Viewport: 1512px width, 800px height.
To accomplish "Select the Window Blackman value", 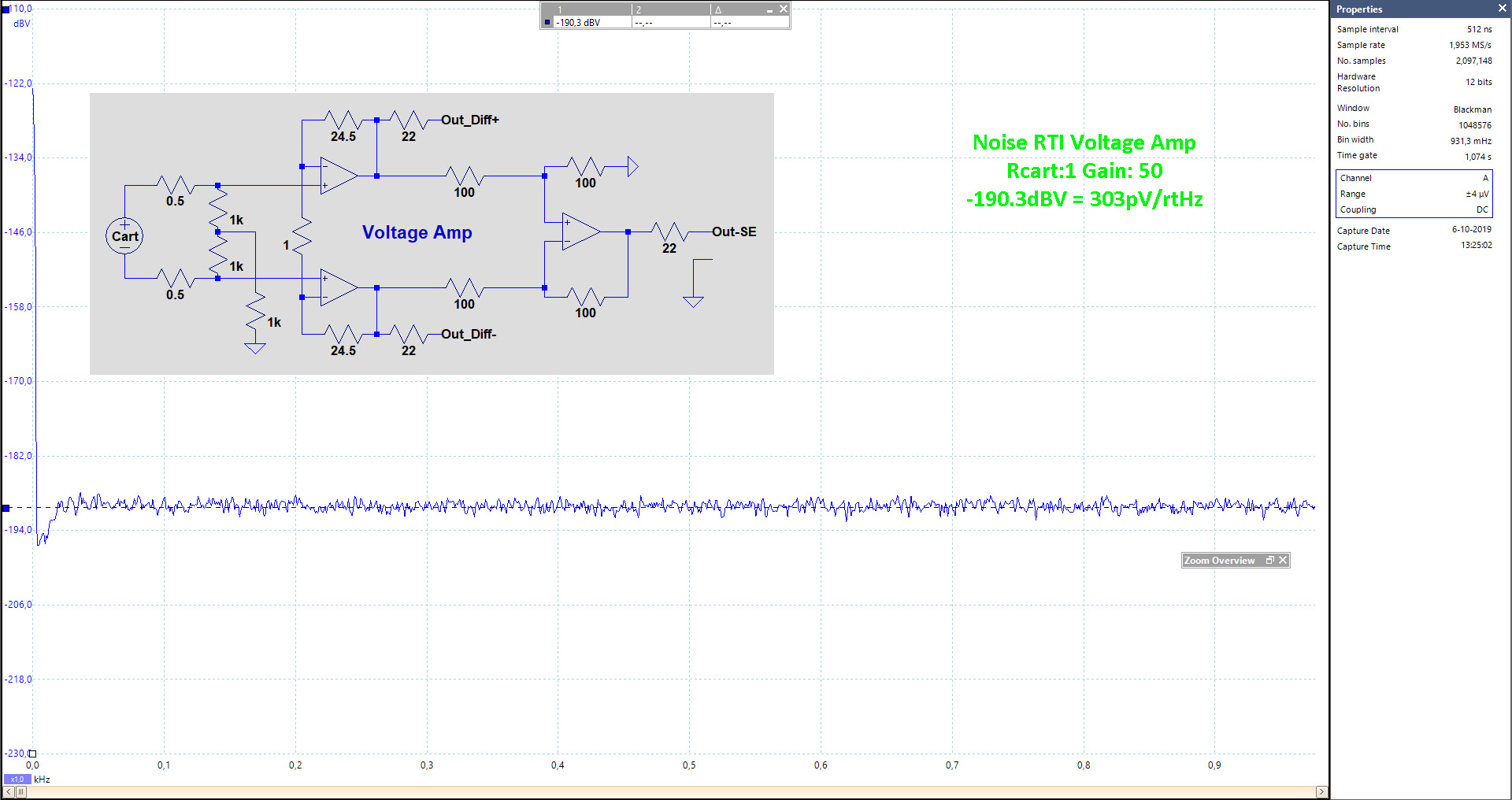I will tap(1472, 109).
